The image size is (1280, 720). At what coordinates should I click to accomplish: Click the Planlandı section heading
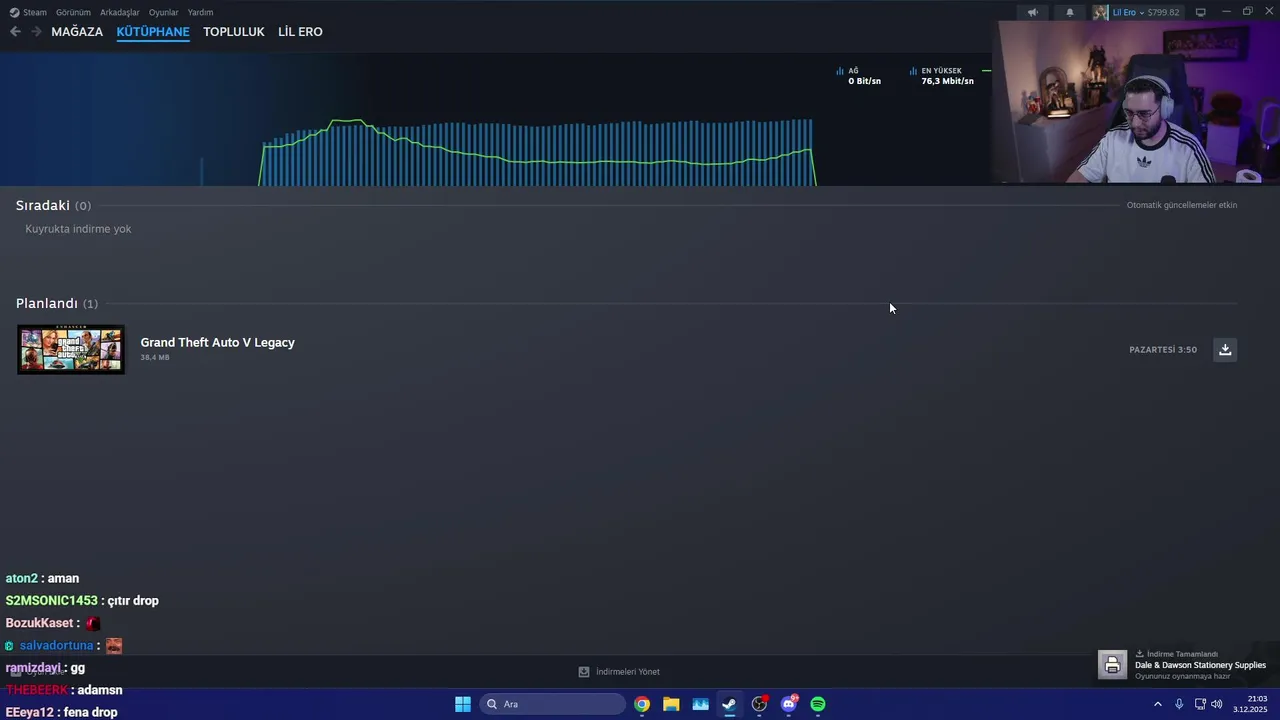tap(47, 303)
